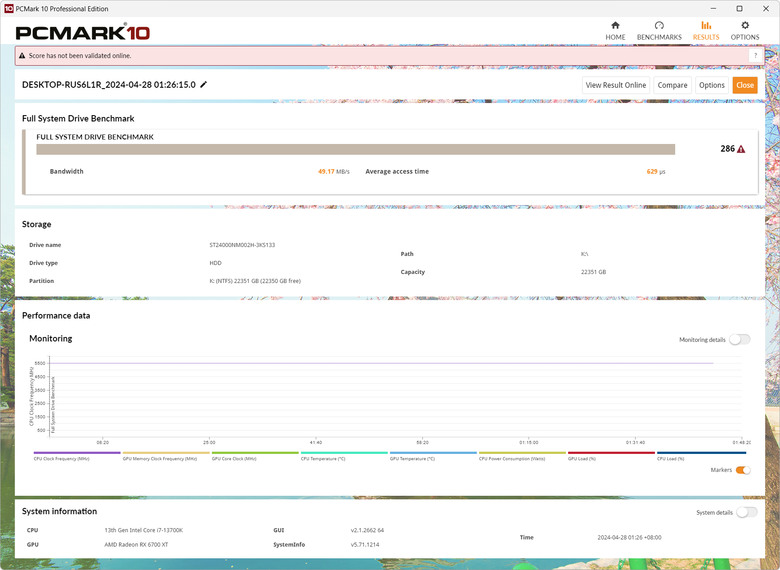
Task: Close the result with orange Close button
Action: point(745,85)
